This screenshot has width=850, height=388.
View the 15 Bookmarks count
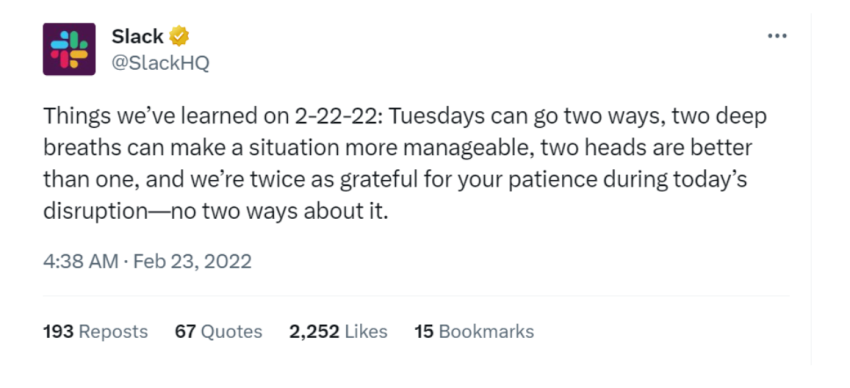tap(474, 331)
